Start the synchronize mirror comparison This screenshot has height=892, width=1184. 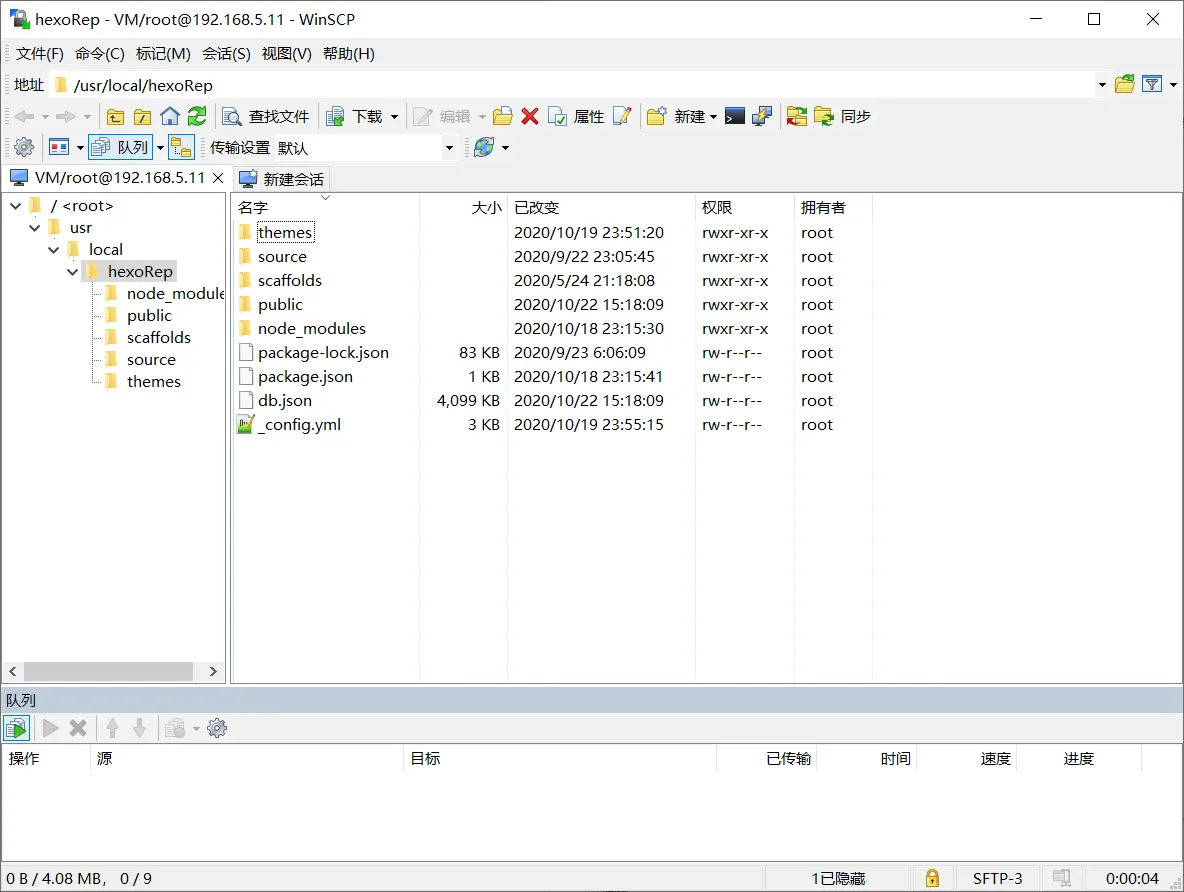796,116
